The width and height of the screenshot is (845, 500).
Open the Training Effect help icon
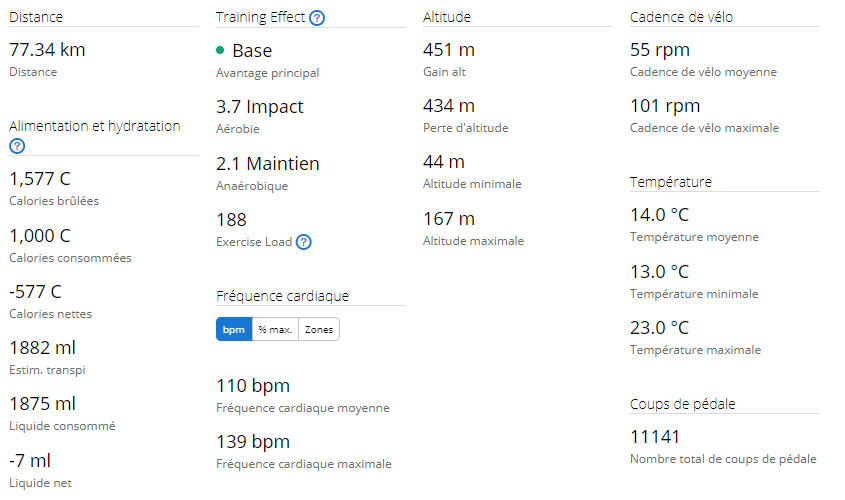point(317,18)
